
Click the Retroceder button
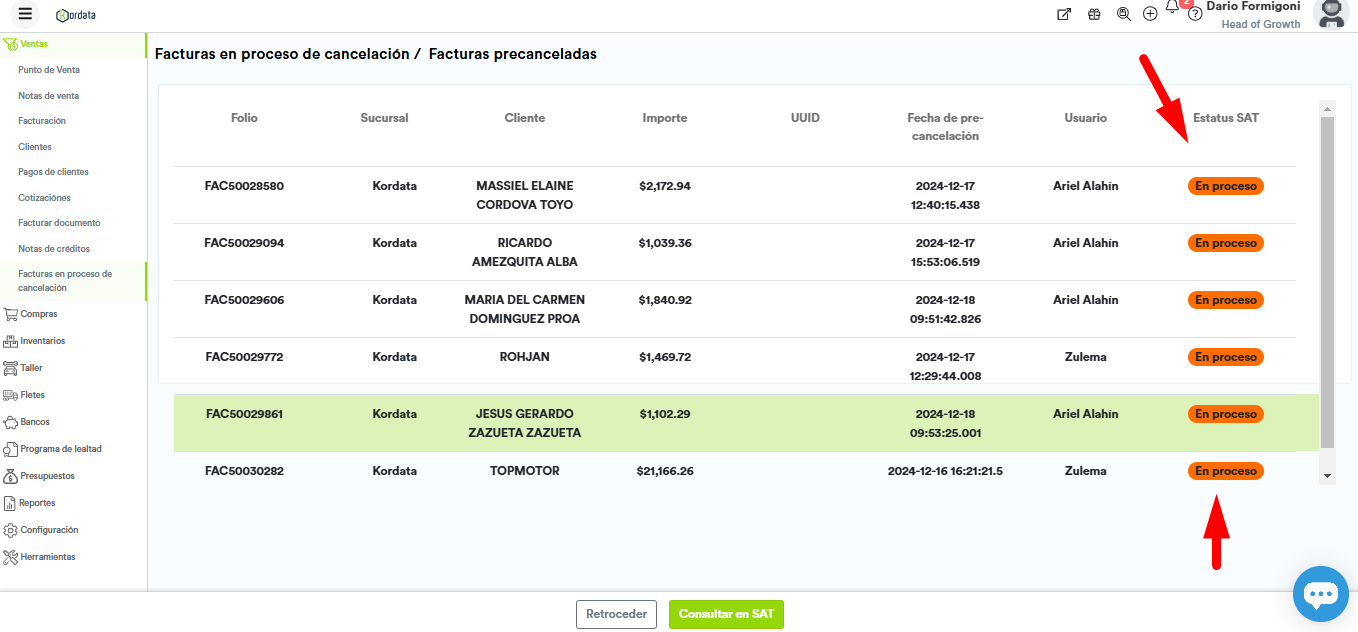click(615, 614)
